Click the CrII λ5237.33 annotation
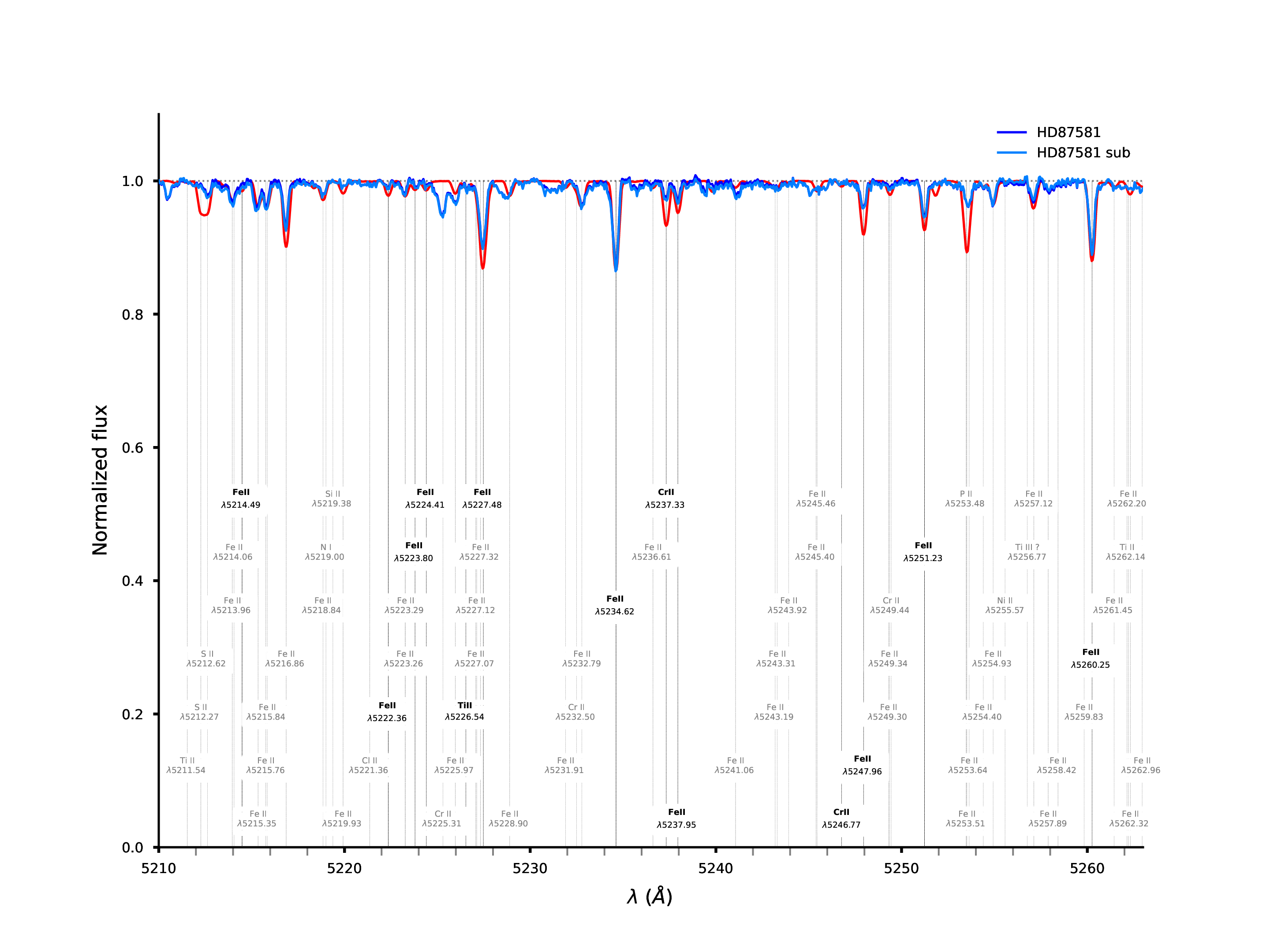1270x952 pixels. [x=665, y=498]
